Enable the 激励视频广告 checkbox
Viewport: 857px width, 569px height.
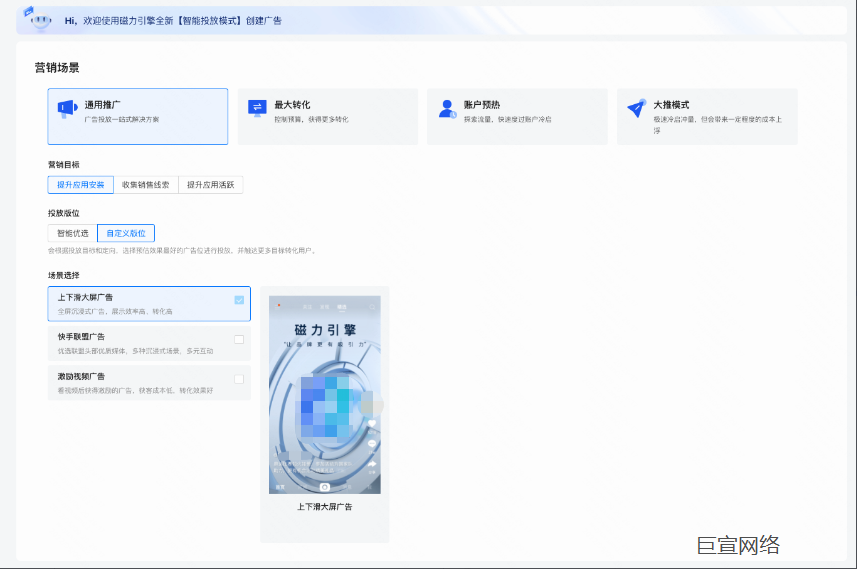239,379
